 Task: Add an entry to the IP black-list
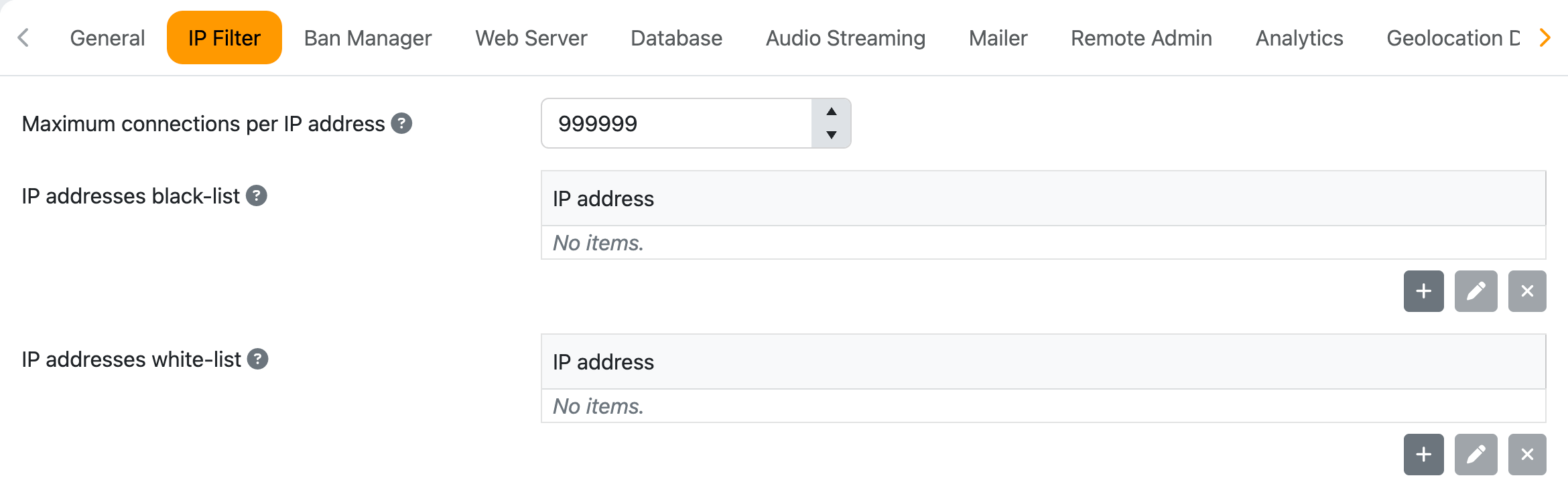[1423, 291]
